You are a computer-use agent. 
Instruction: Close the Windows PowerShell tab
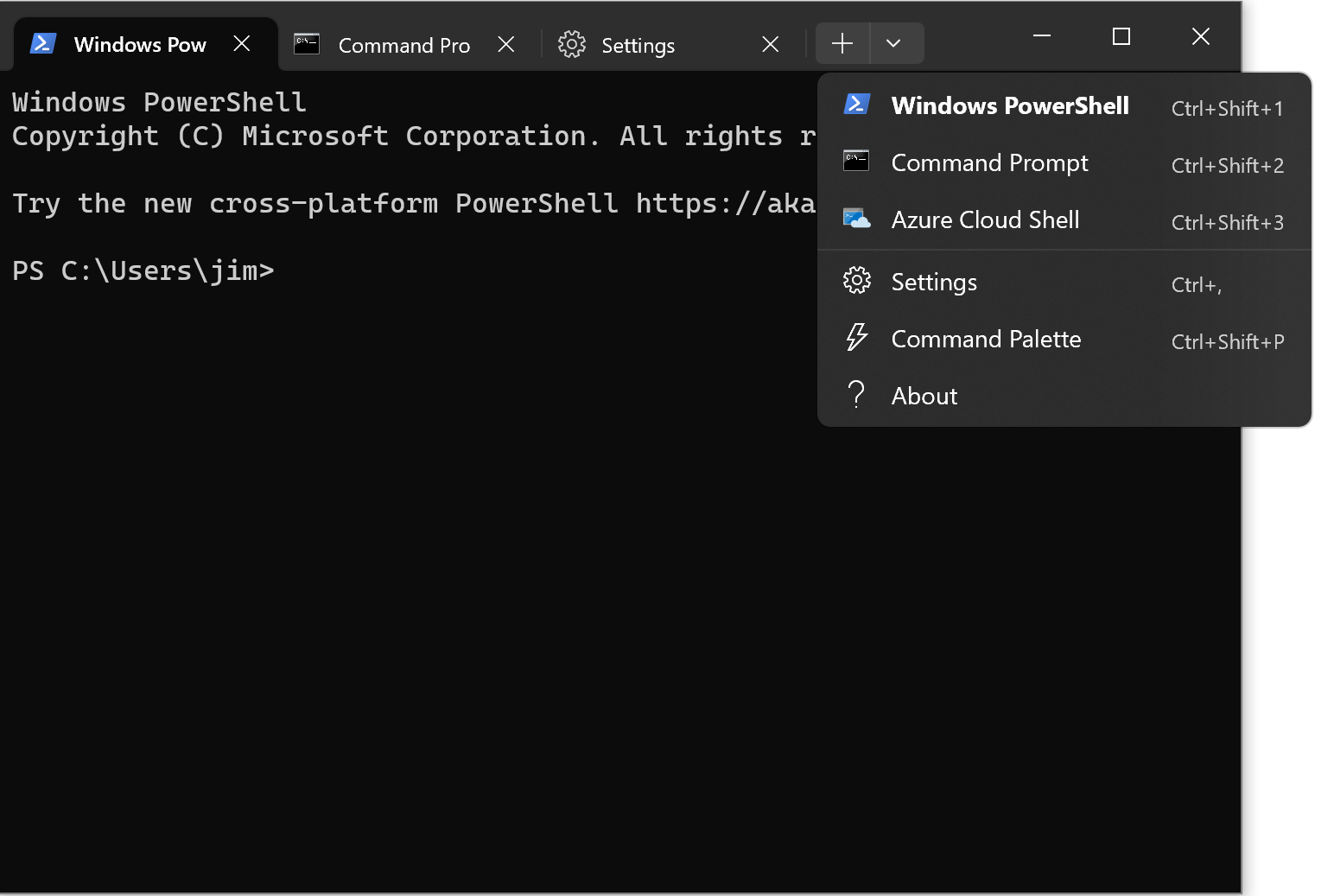coord(242,43)
